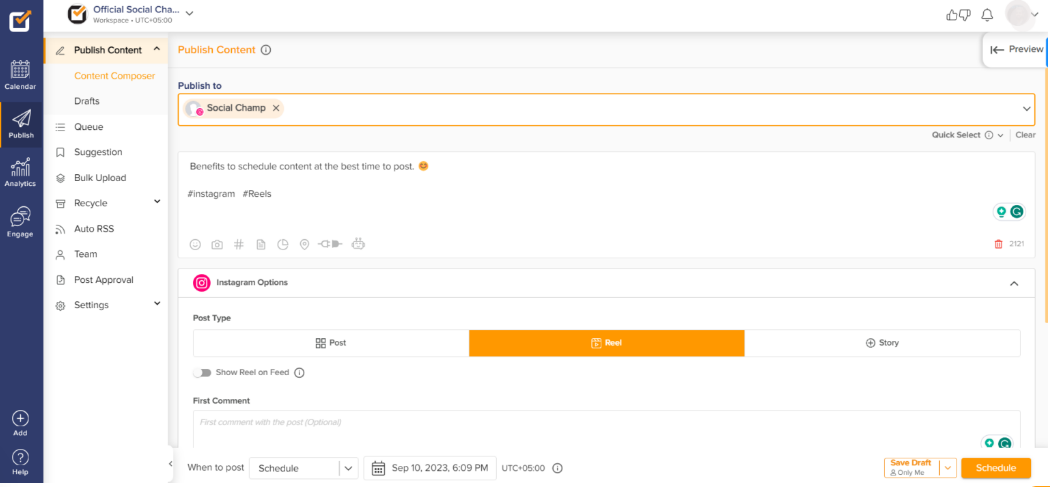The image size is (1050, 487).
Task: Collapse the Instagram Options section
Action: 1014,284
